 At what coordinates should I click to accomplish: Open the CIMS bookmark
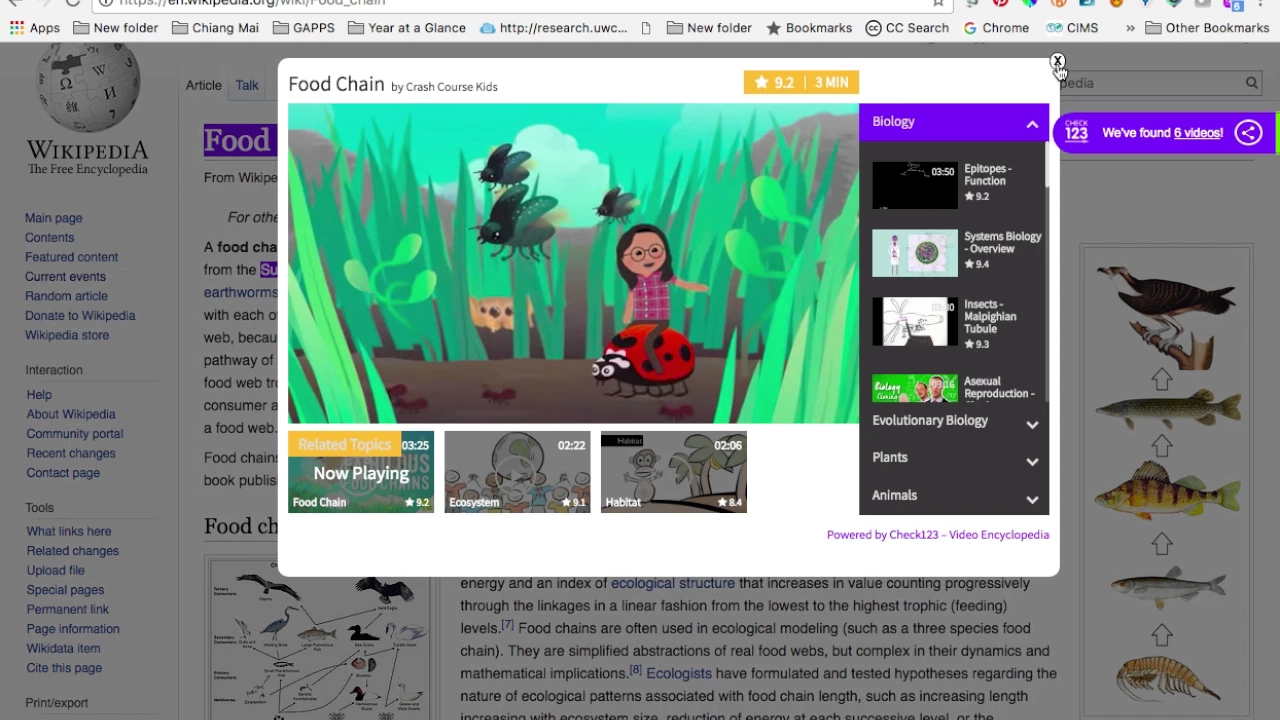pyautogui.click(x=1072, y=28)
